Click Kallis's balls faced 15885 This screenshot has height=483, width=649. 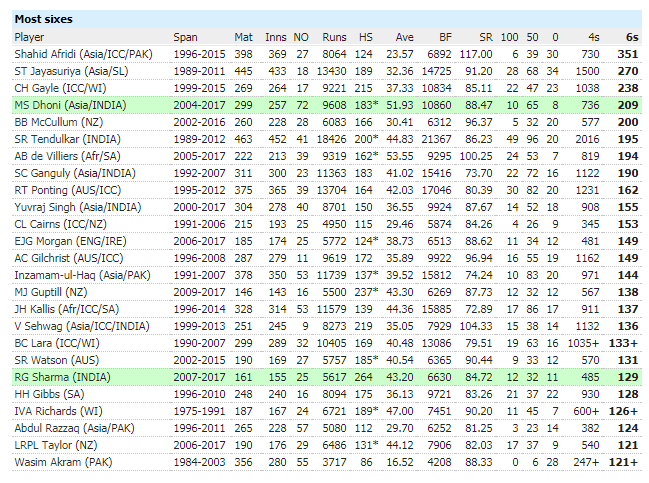(x=437, y=309)
